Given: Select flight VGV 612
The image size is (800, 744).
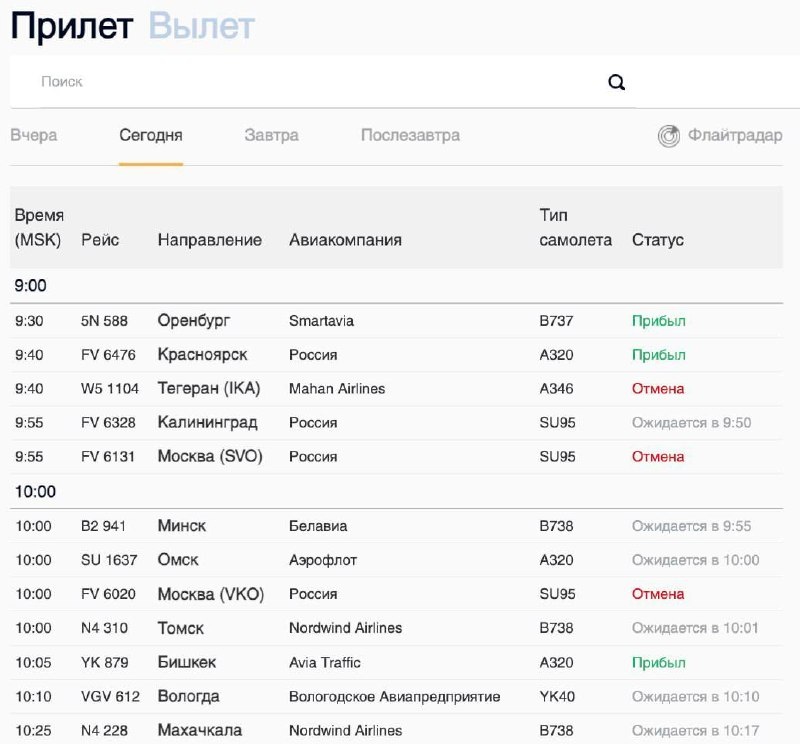Looking at the screenshot, I should click(x=110, y=697).
